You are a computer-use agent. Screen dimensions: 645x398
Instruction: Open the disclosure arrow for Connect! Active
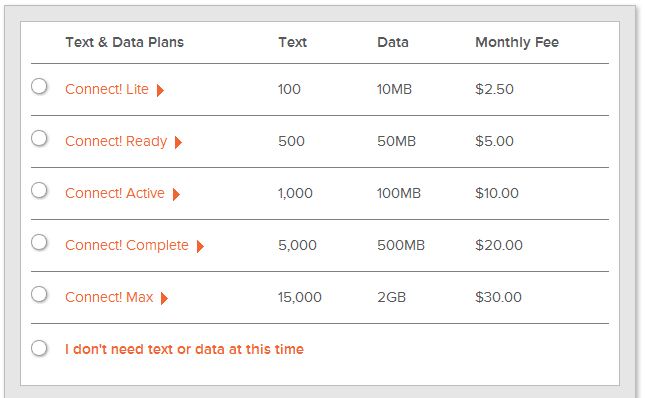[176, 194]
